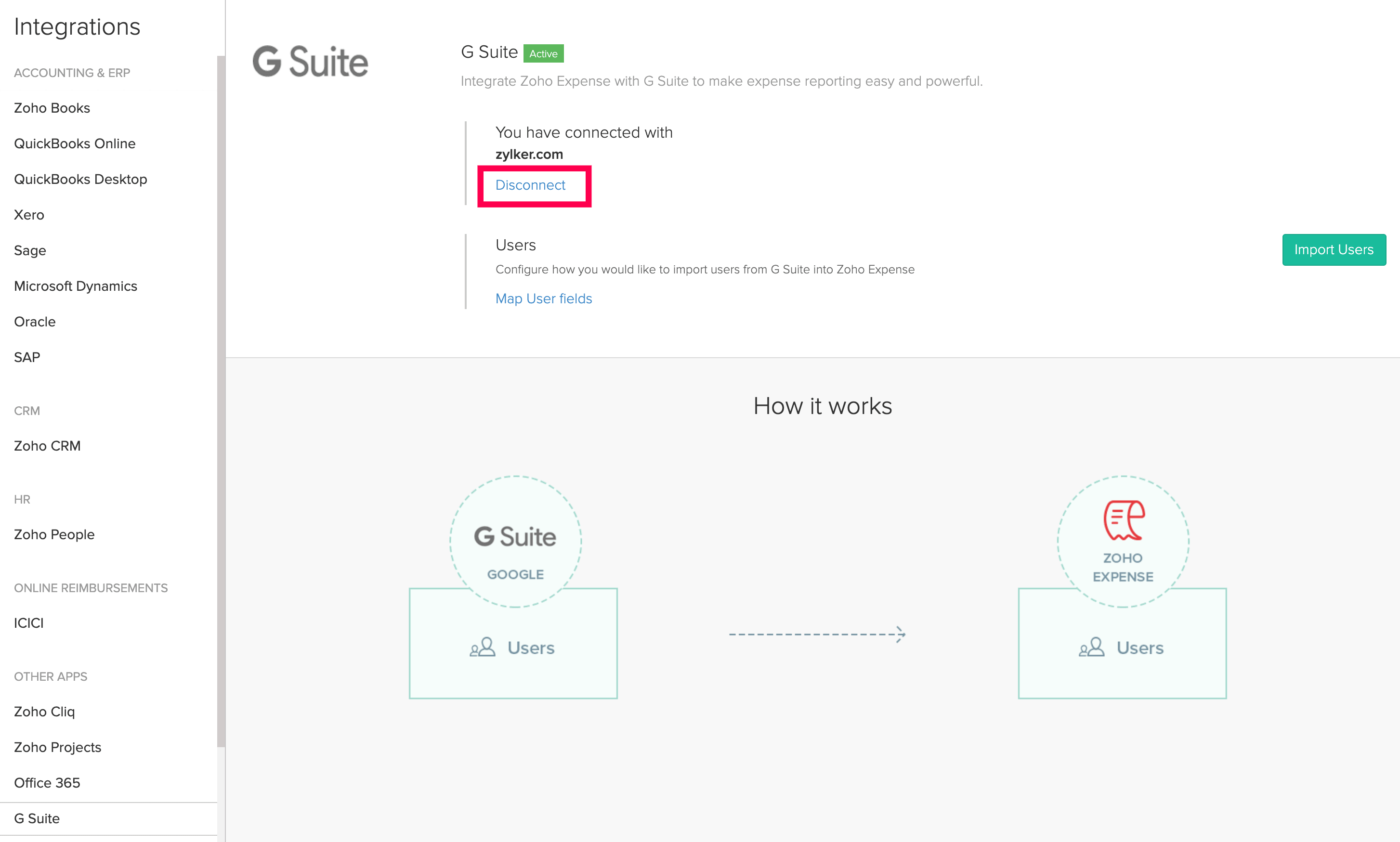This screenshot has height=842, width=1400.
Task: Click the Import Users button
Action: [1334, 250]
